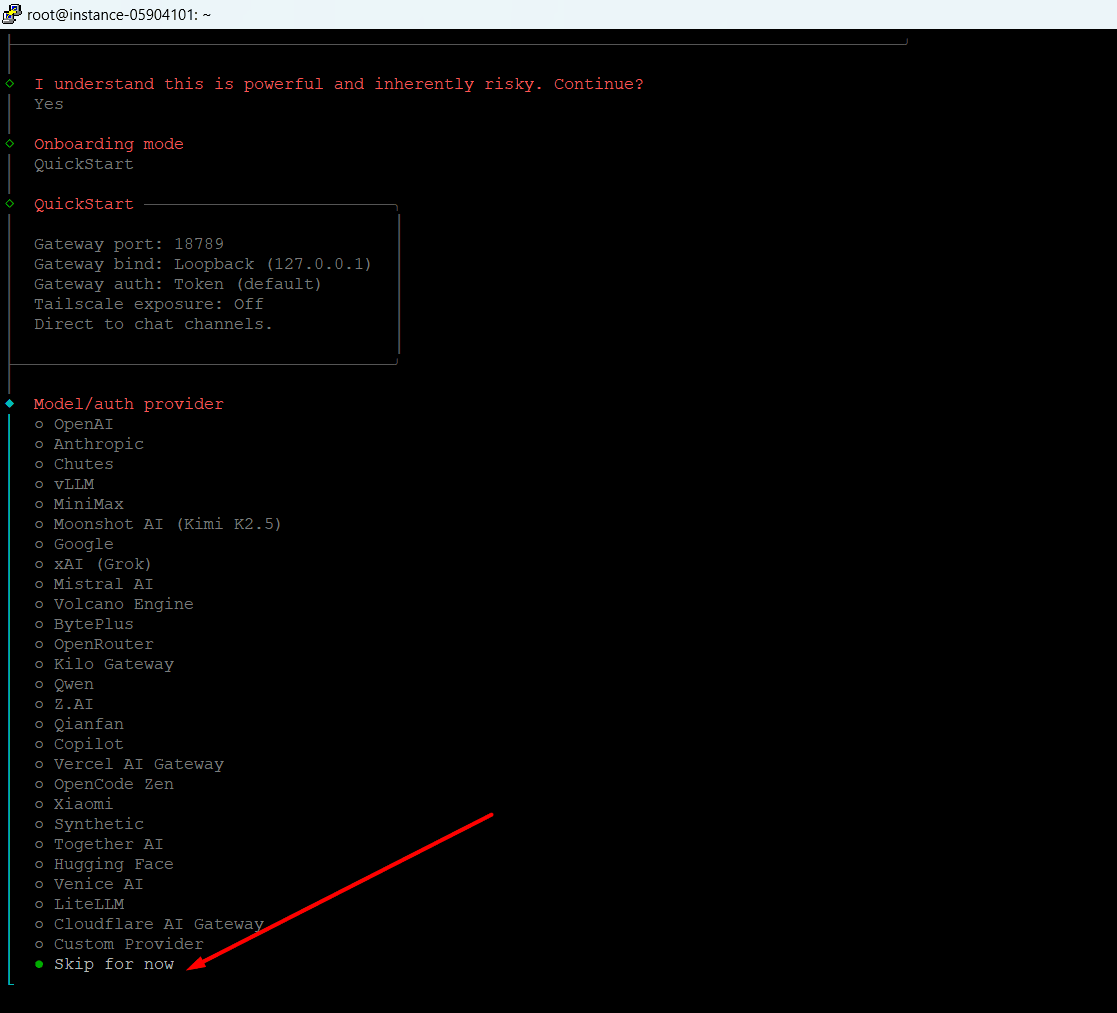Viewport: 1117px width, 1013px height.
Task: Pick the vLLM provider option
Action: point(73,484)
